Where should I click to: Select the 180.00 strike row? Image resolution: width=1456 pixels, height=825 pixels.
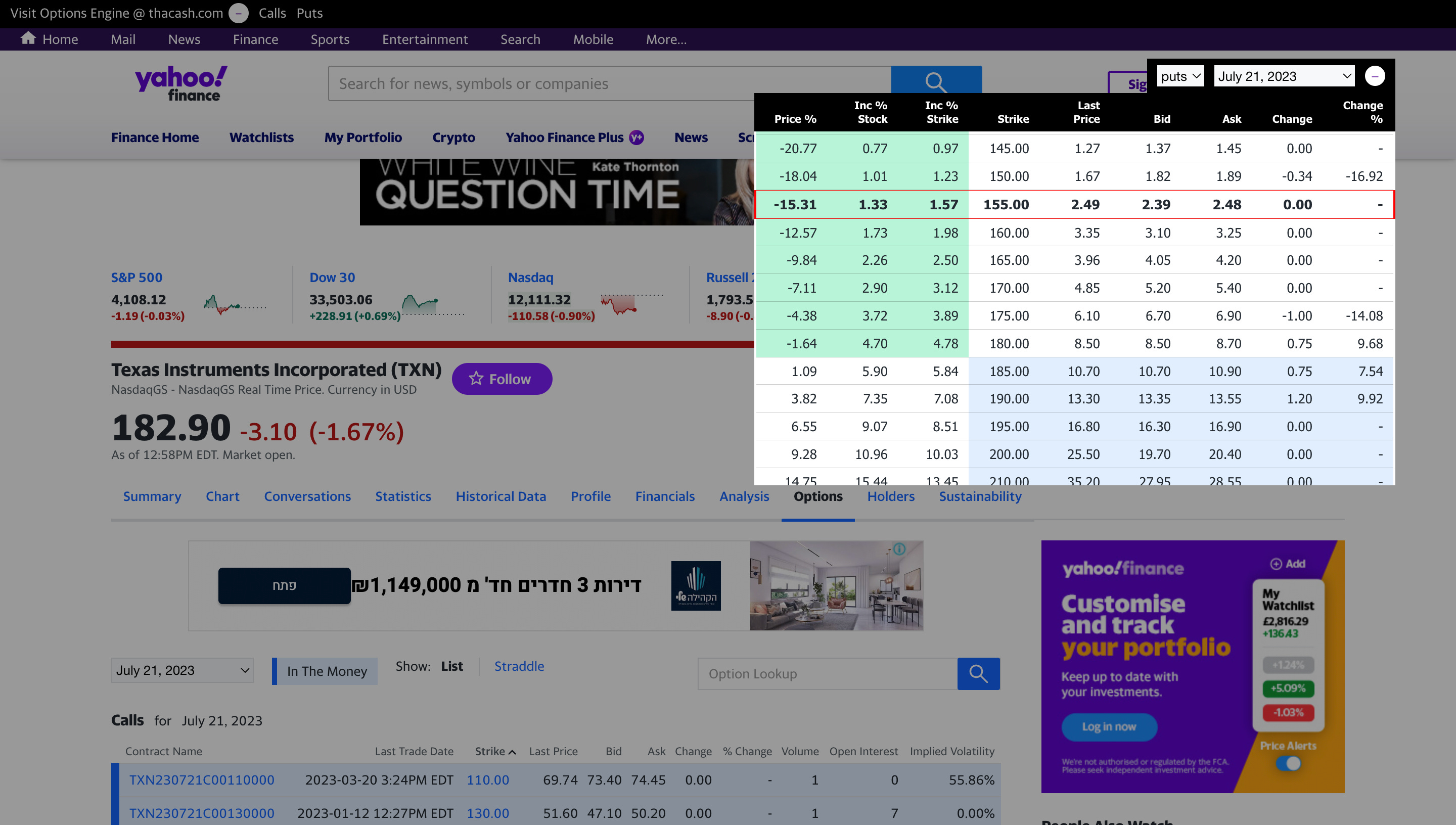coord(1075,343)
